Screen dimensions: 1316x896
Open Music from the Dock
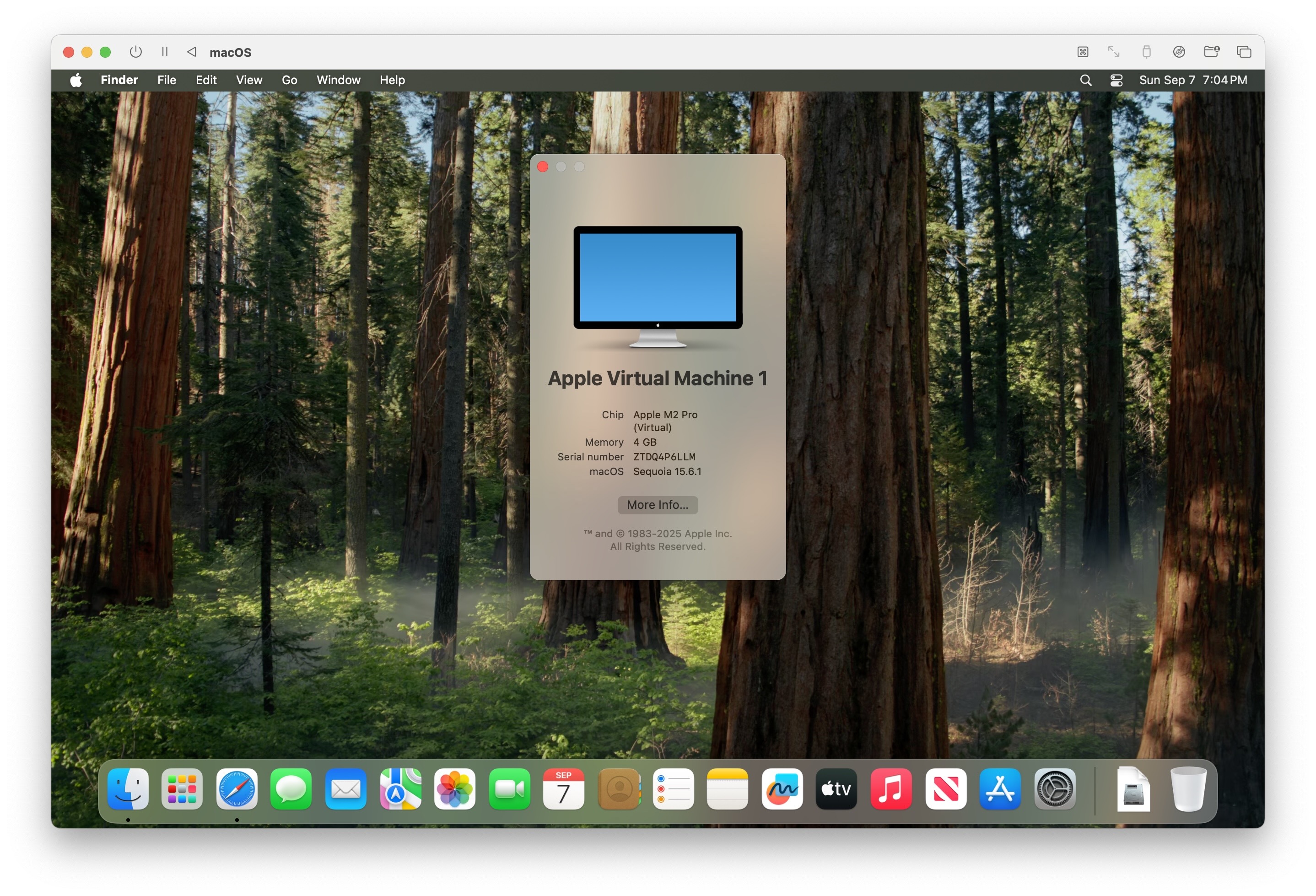[x=891, y=789]
